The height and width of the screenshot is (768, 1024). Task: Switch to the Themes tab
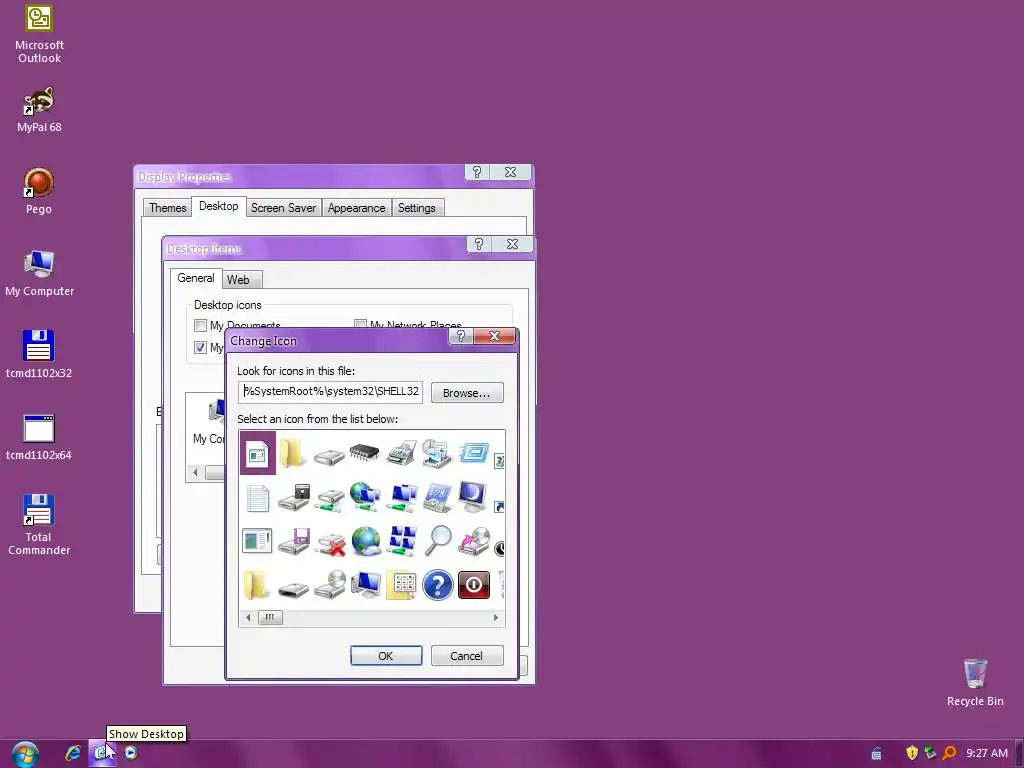point(167,208)
